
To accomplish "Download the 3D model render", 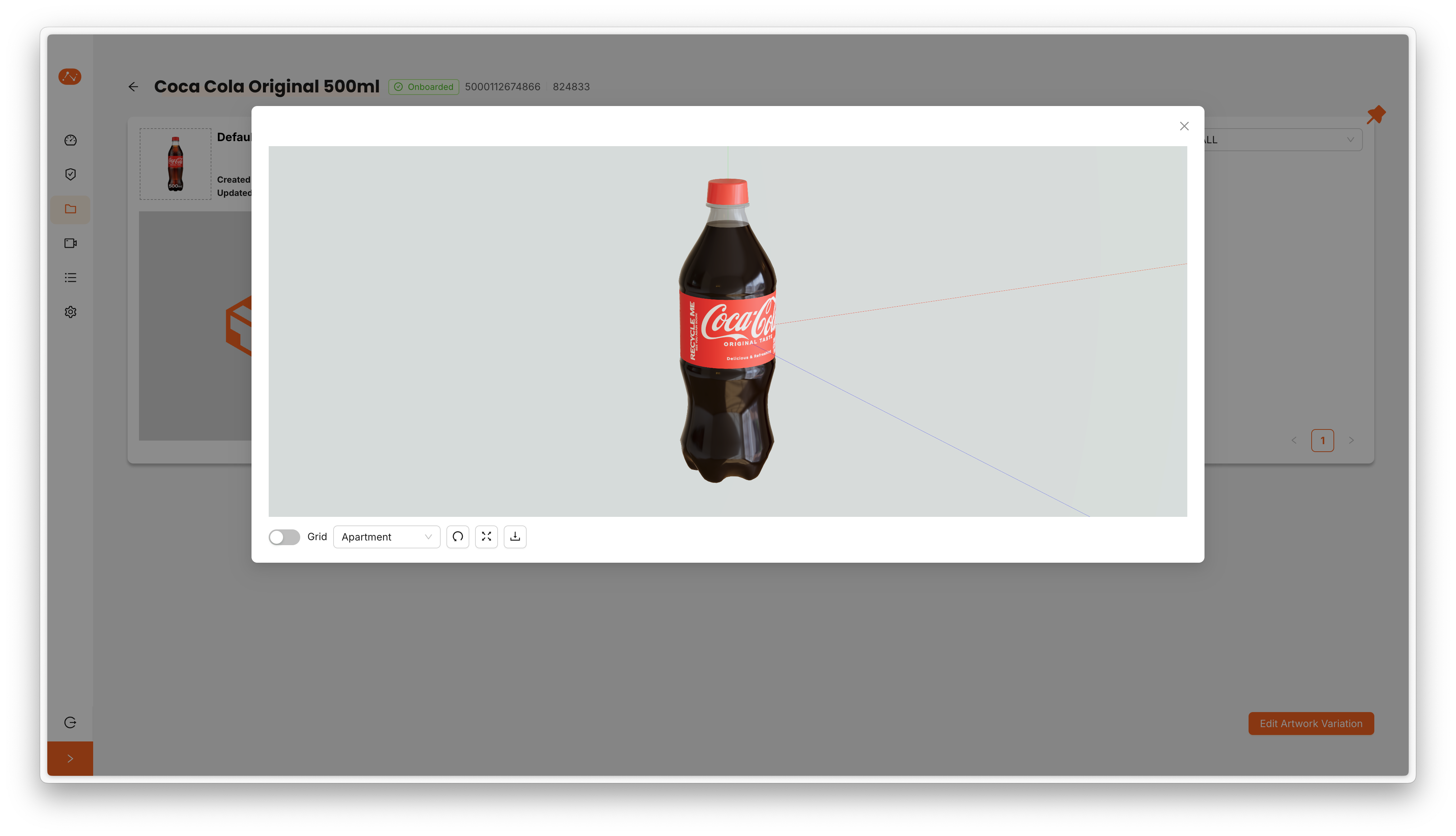I will [x=514, y=536].
